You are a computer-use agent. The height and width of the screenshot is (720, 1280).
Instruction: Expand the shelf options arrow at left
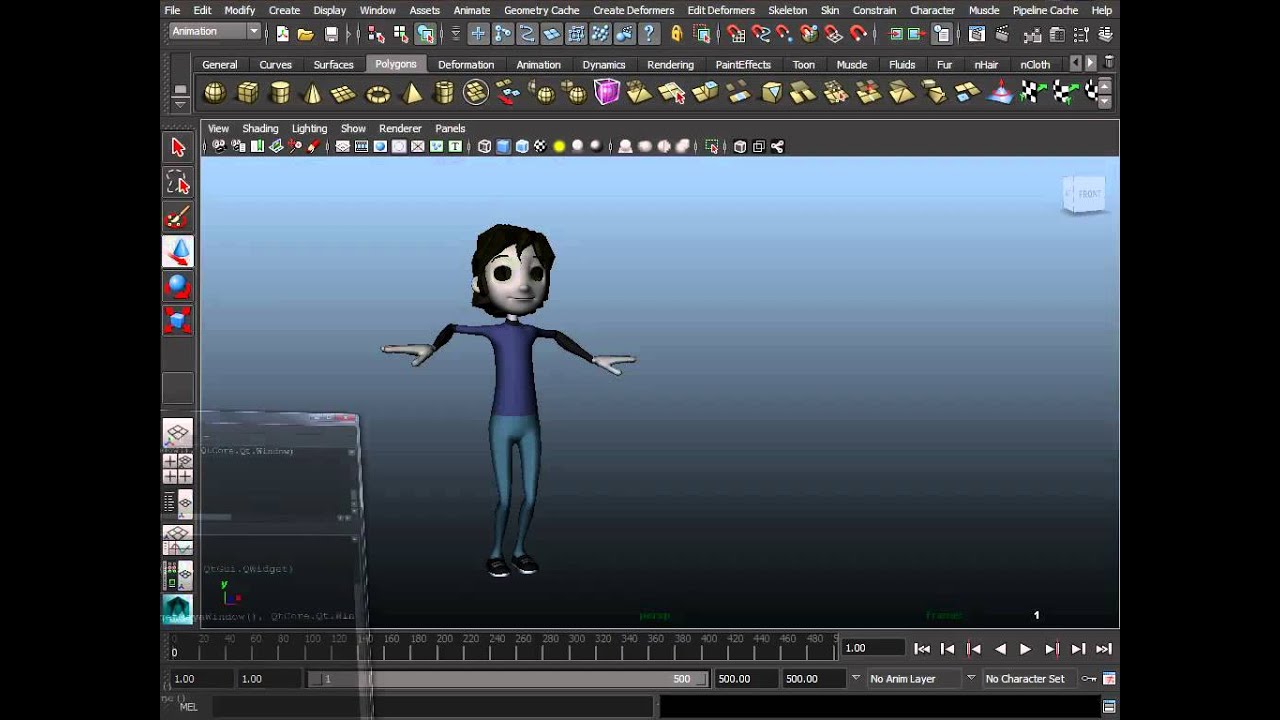point(180,104)
